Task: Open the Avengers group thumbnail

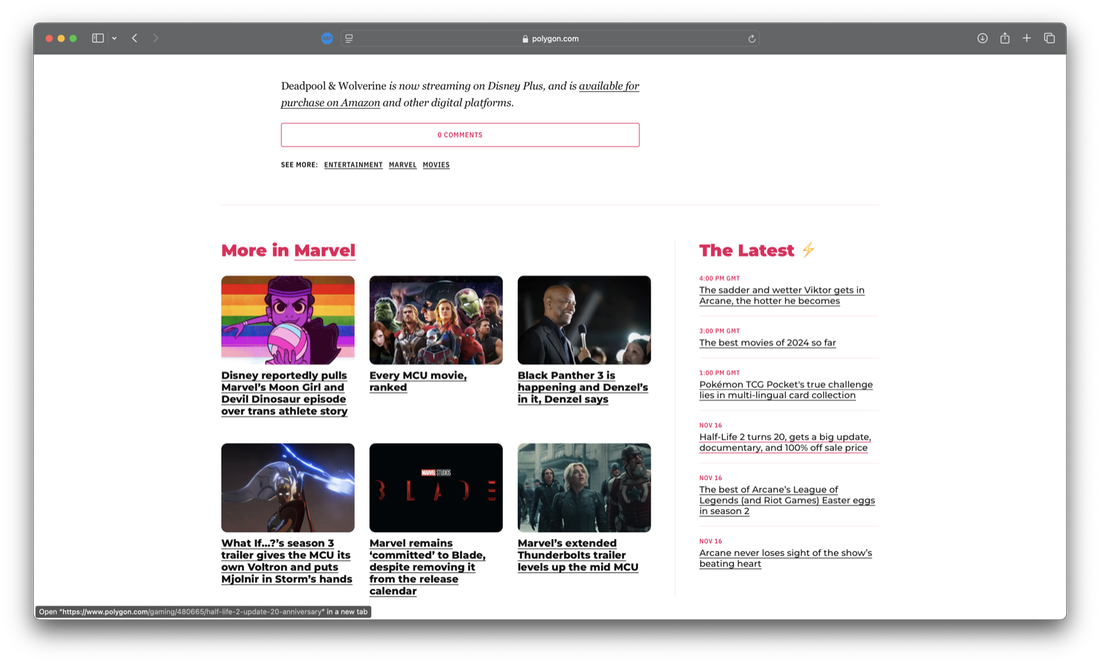Action: 436,320
